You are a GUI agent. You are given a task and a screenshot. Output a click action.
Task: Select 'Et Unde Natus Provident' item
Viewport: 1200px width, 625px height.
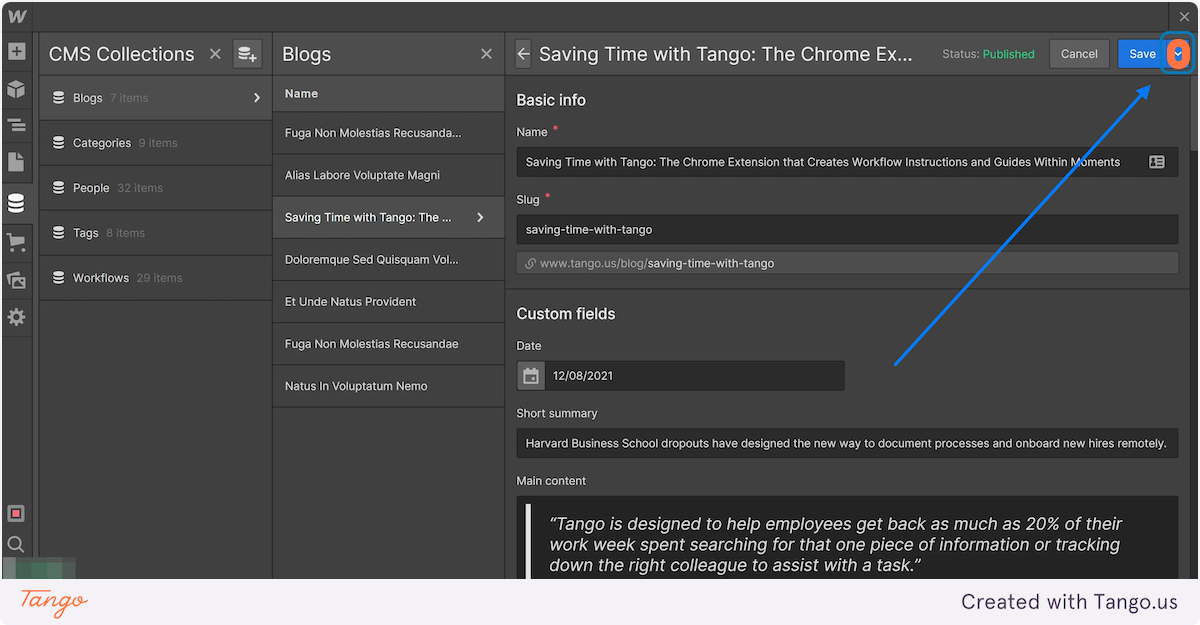coord(388,301)
